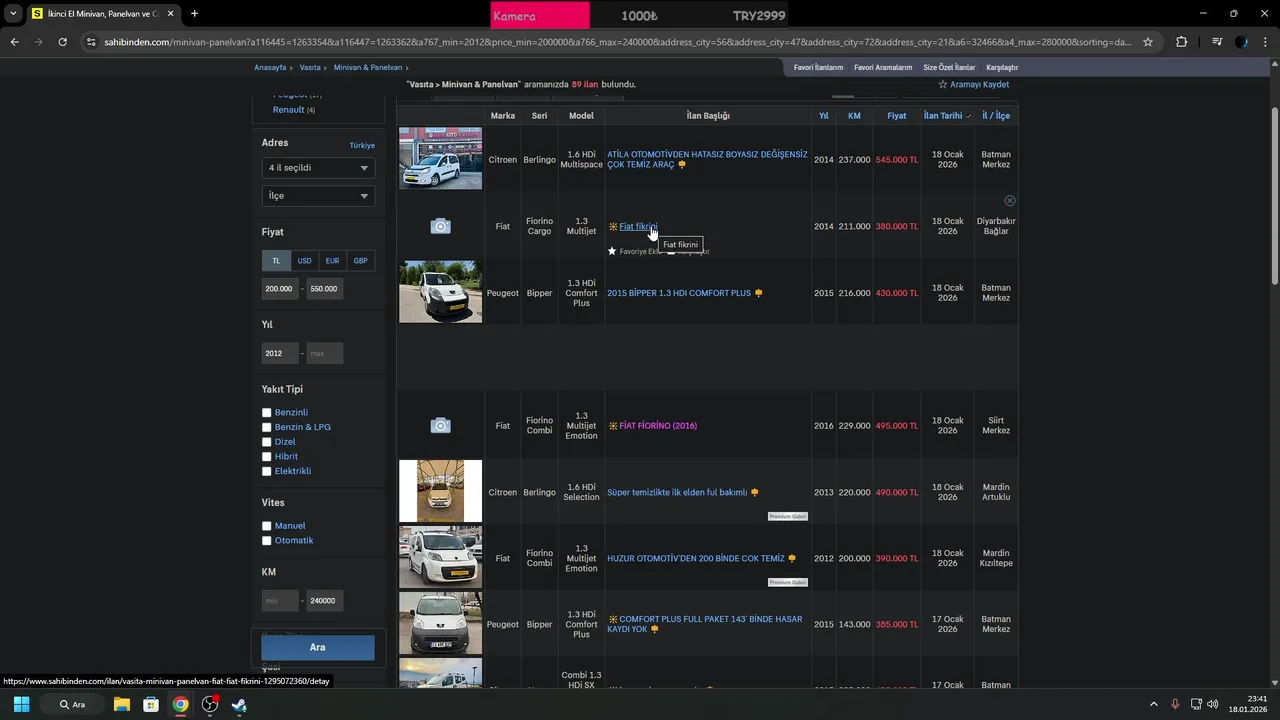Tick the Manuel gearbox checkbox
Screen dimensions: 1280x720
click(267, 526)
